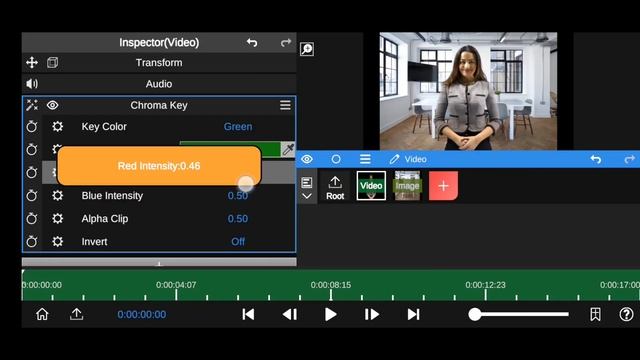Click the timeline zoom slider handle
This screenshot has height=360, width=640.
tap(475, 314)
